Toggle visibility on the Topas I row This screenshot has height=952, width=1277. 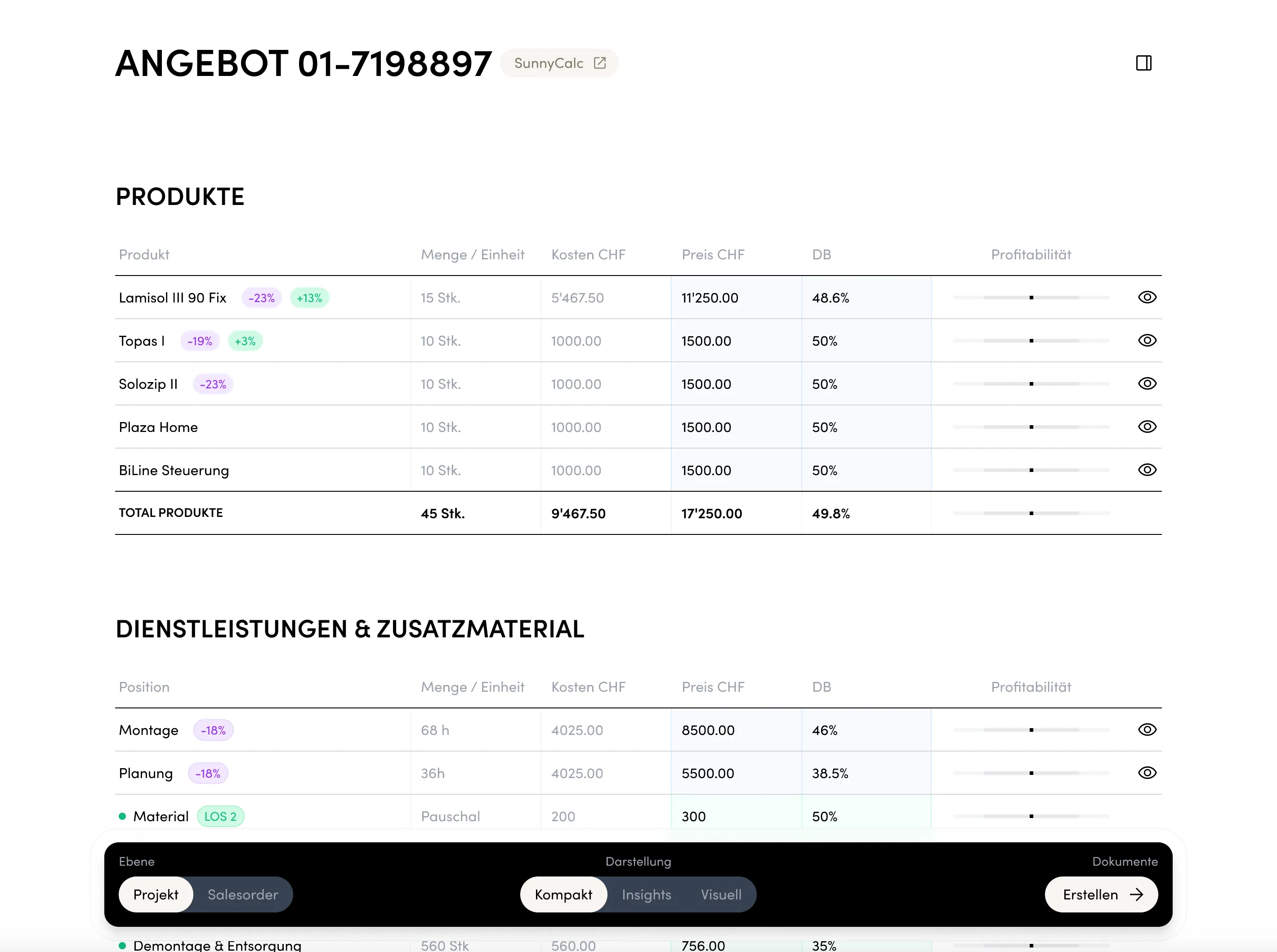coord(1148,340)
